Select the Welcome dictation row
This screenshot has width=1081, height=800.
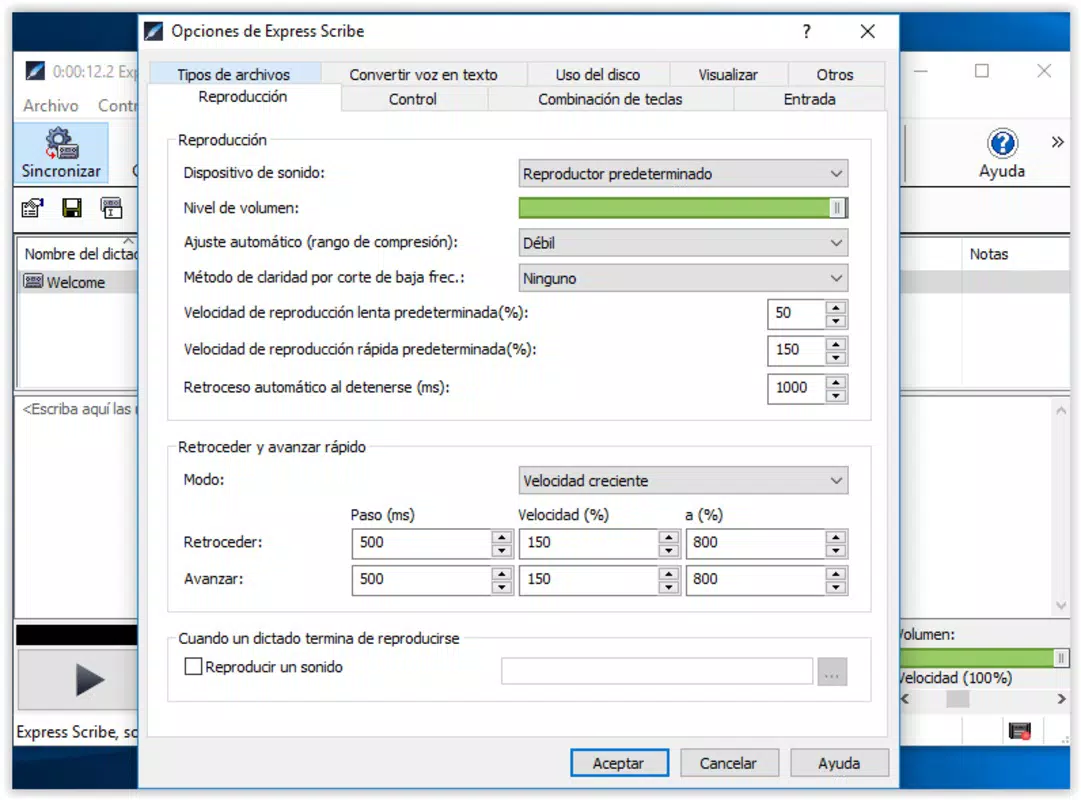click(x=77, y=282)
